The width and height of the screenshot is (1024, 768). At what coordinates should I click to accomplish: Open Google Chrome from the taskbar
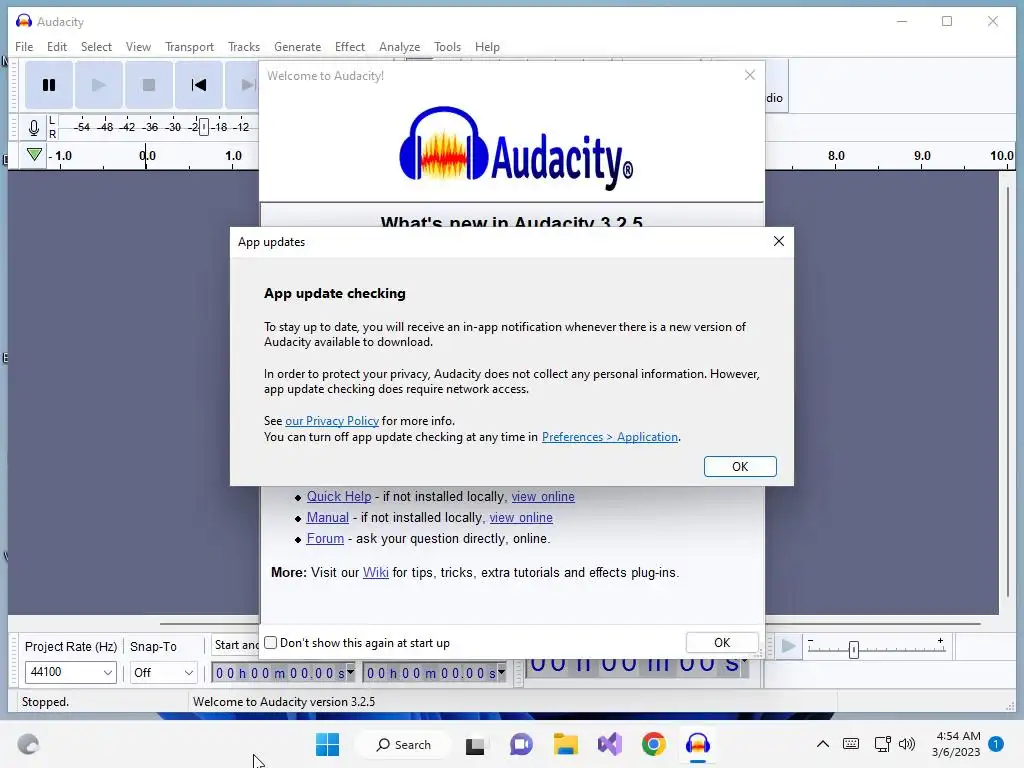654,744
